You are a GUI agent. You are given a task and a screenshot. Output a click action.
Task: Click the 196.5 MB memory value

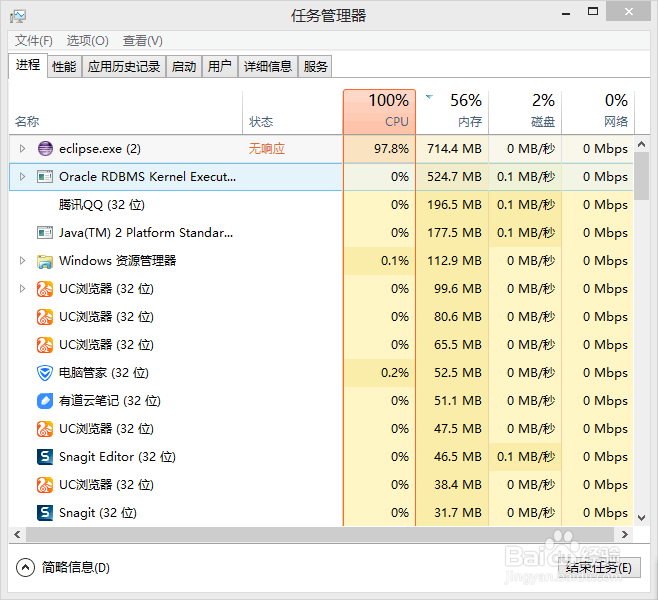point(454,205)
